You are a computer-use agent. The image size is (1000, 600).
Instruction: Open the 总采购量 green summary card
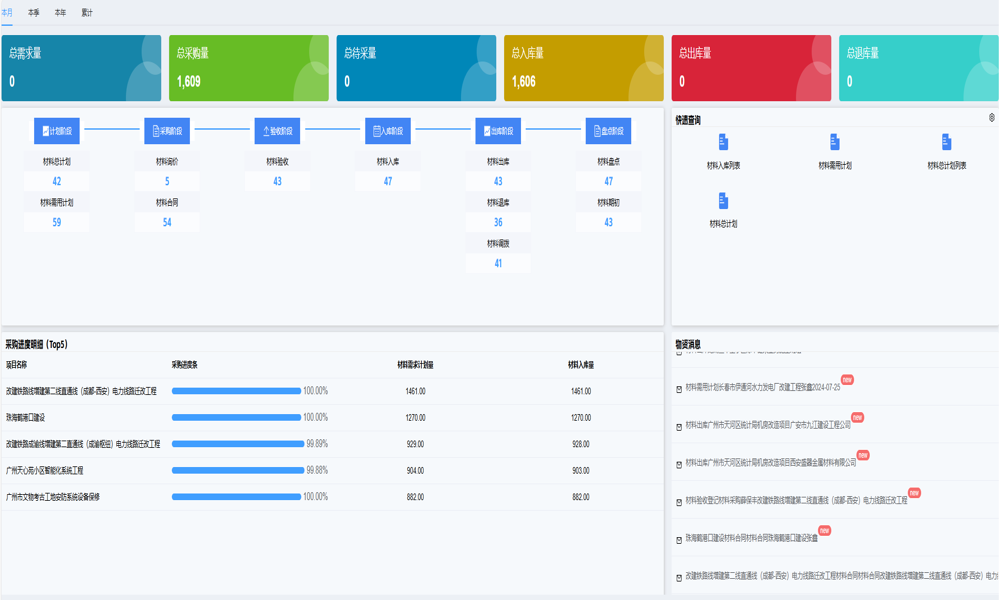click(249, 68)
